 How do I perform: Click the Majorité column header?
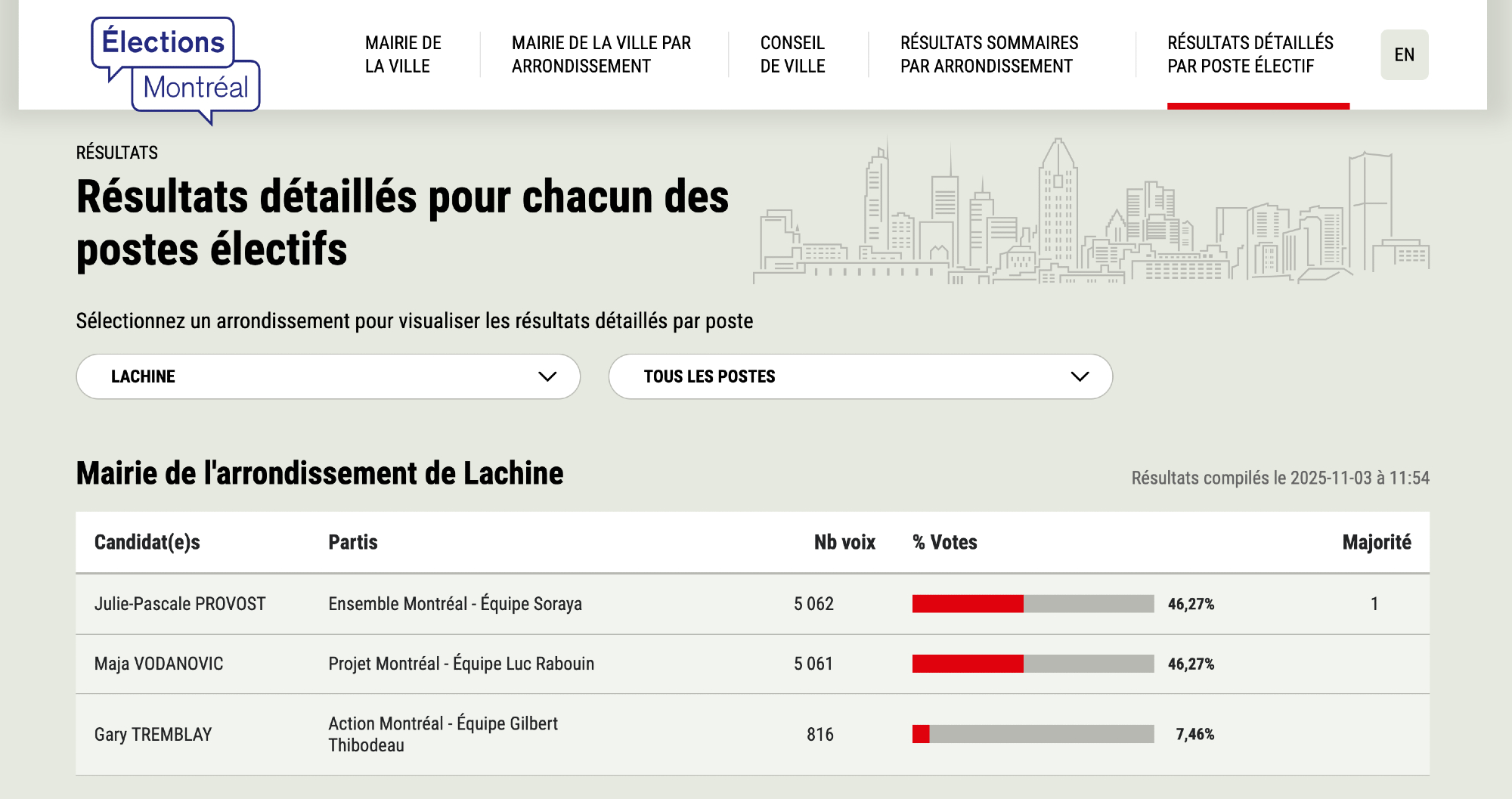click(x=1376, y=542)
